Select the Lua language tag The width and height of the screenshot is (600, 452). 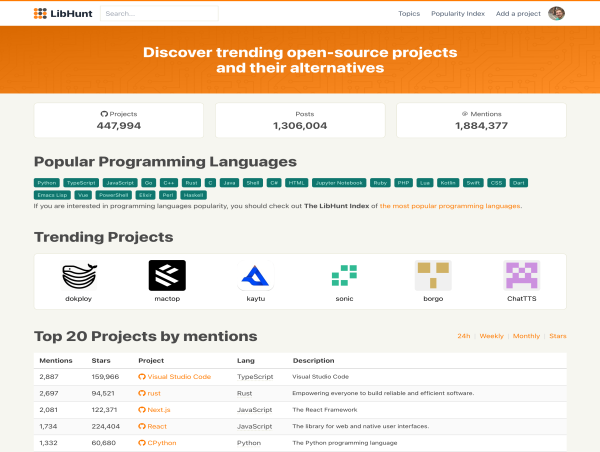(x=425, y=183)
